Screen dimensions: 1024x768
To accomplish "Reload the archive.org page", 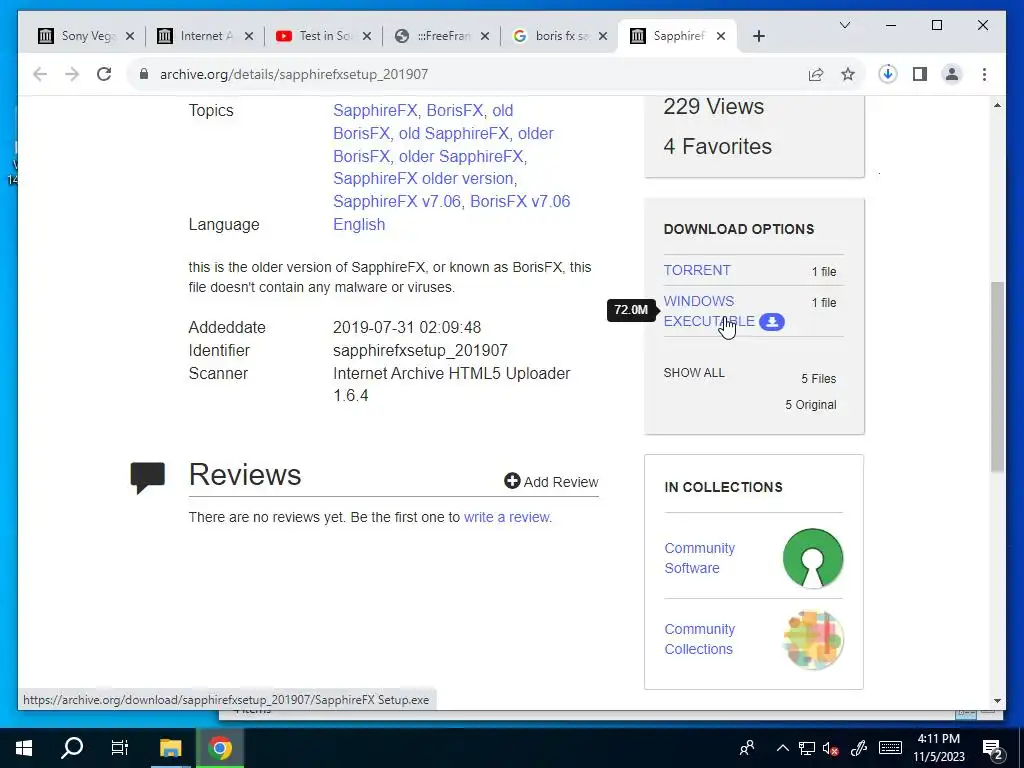I will click(x=104, y=74).
